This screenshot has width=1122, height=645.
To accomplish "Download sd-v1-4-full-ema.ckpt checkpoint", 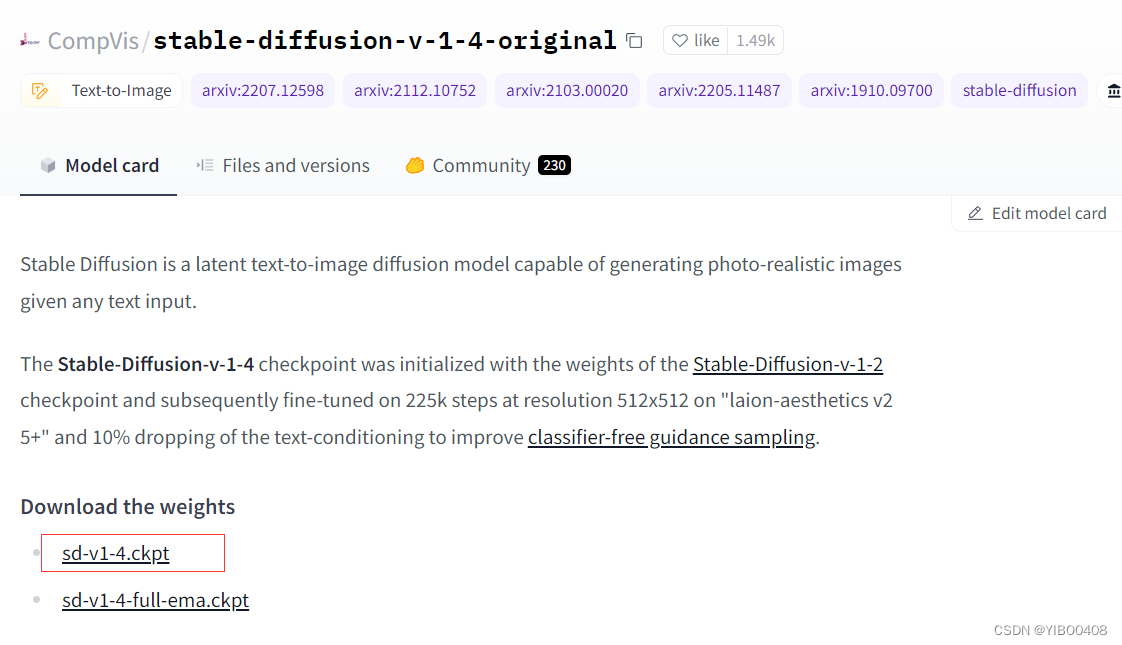I will point(155,600).
